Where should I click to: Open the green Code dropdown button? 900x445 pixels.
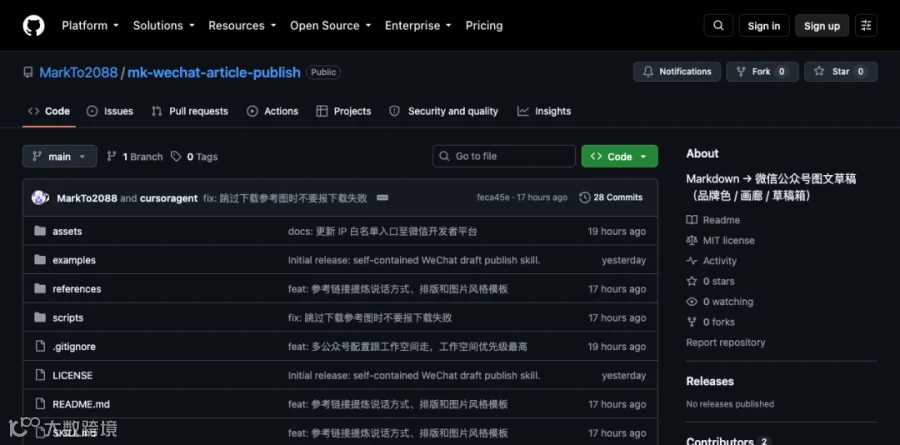619,157
